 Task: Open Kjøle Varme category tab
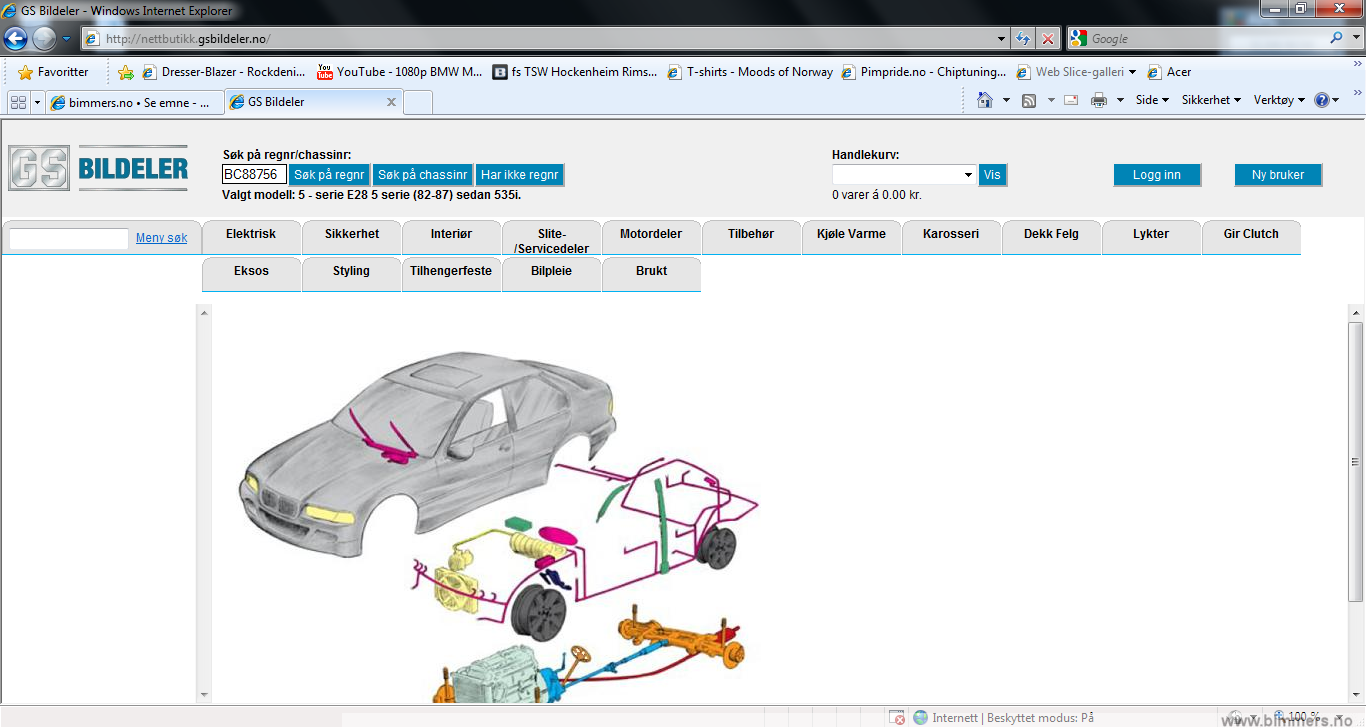pos(851,237)
